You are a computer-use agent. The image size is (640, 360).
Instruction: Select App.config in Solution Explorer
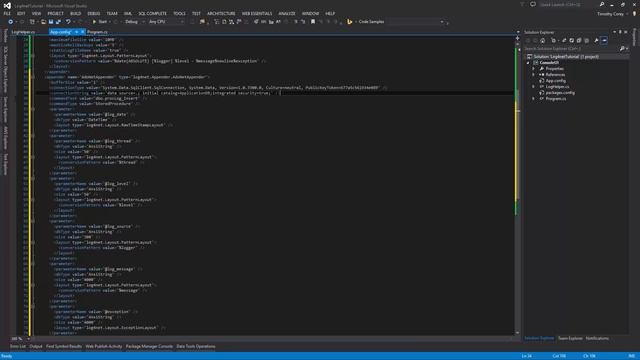click(556, 81)
